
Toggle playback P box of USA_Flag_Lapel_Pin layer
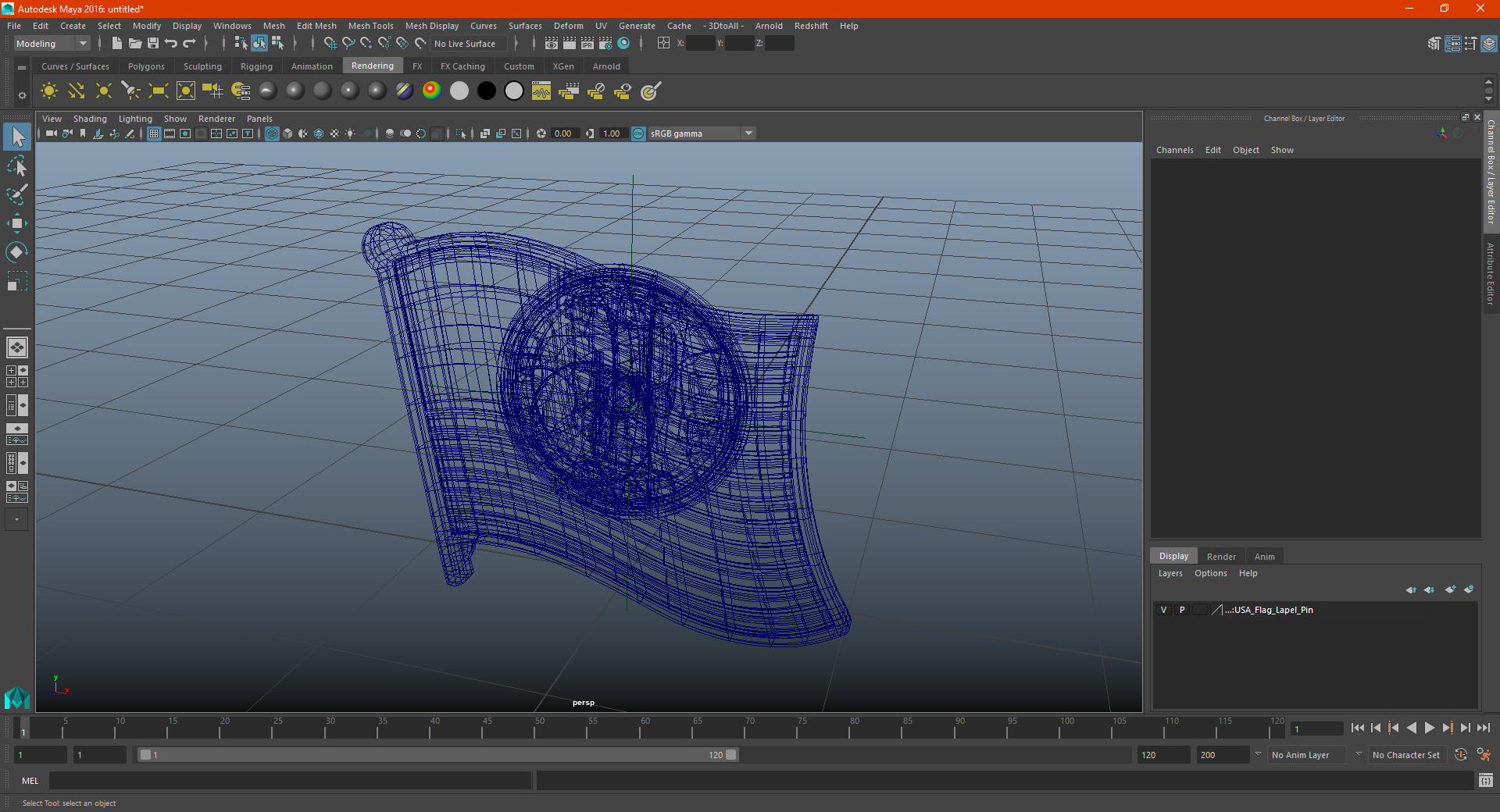(1182, 610)
